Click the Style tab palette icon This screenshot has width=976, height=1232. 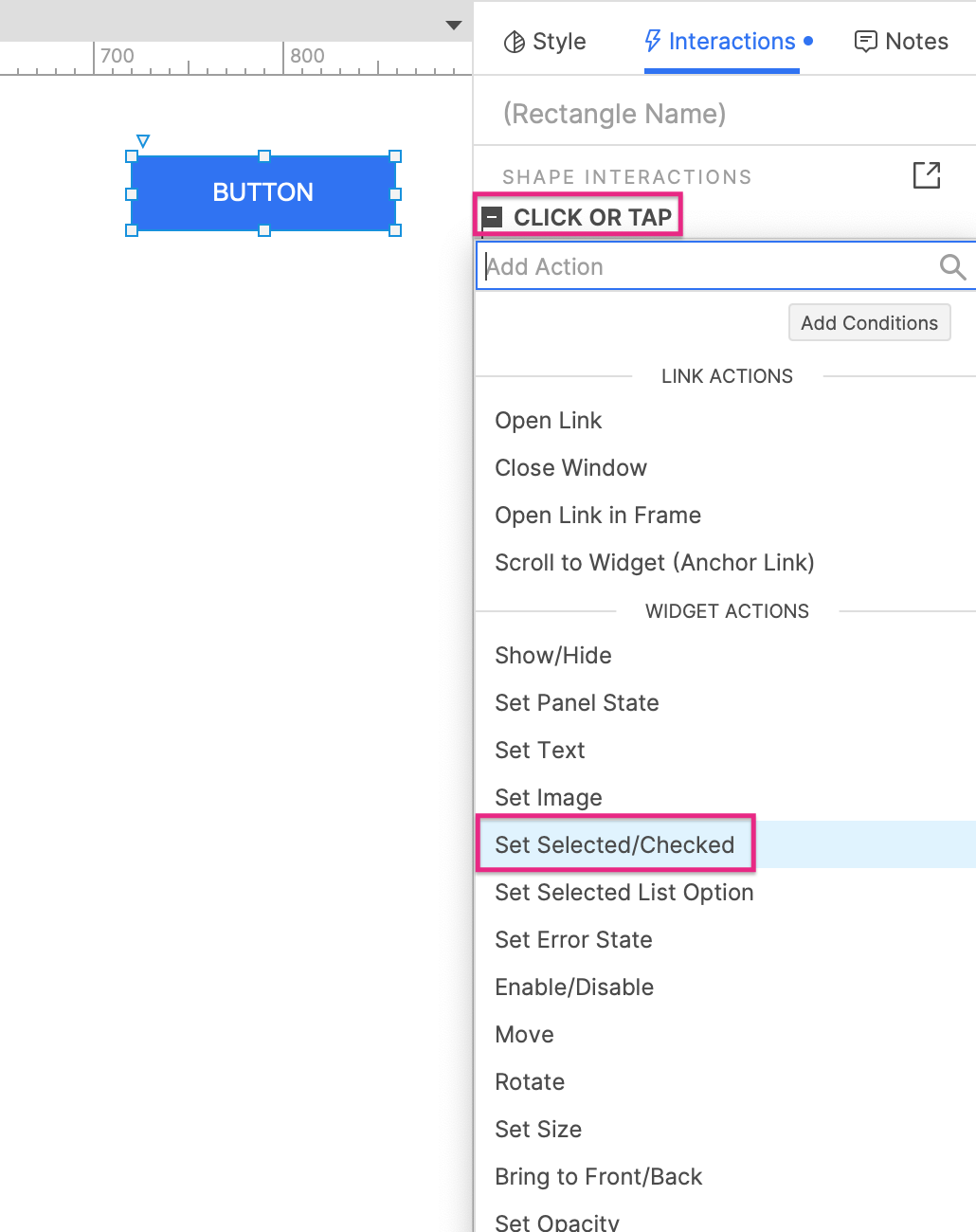tap(515, 42)
